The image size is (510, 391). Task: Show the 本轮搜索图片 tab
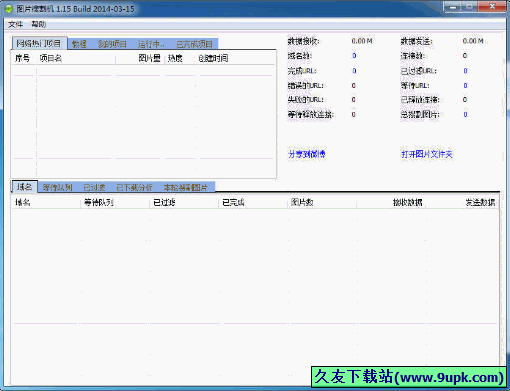point(186,187)
